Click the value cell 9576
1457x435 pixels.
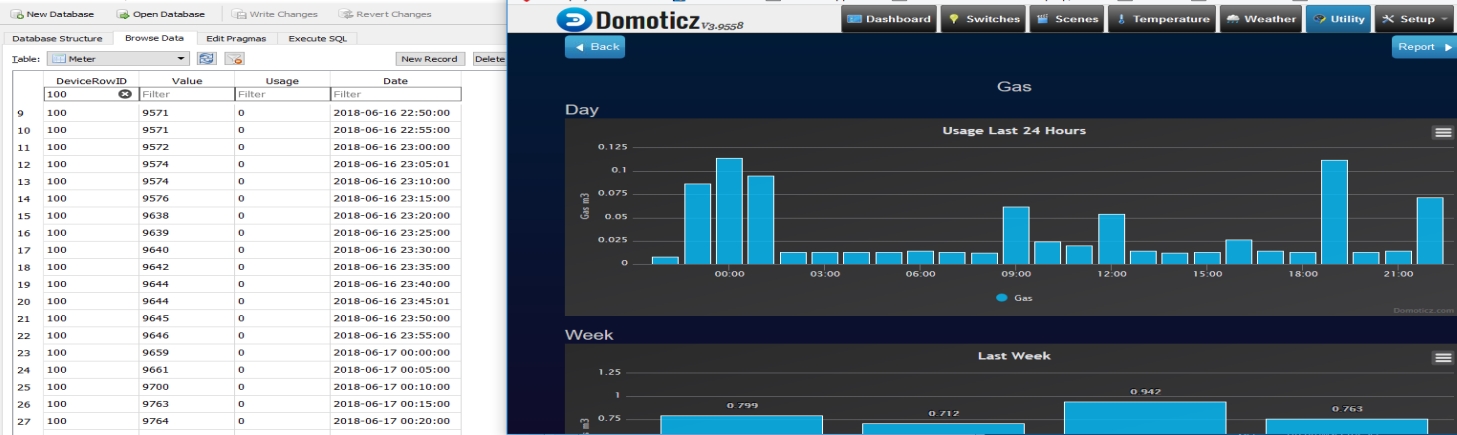[186, 198]
